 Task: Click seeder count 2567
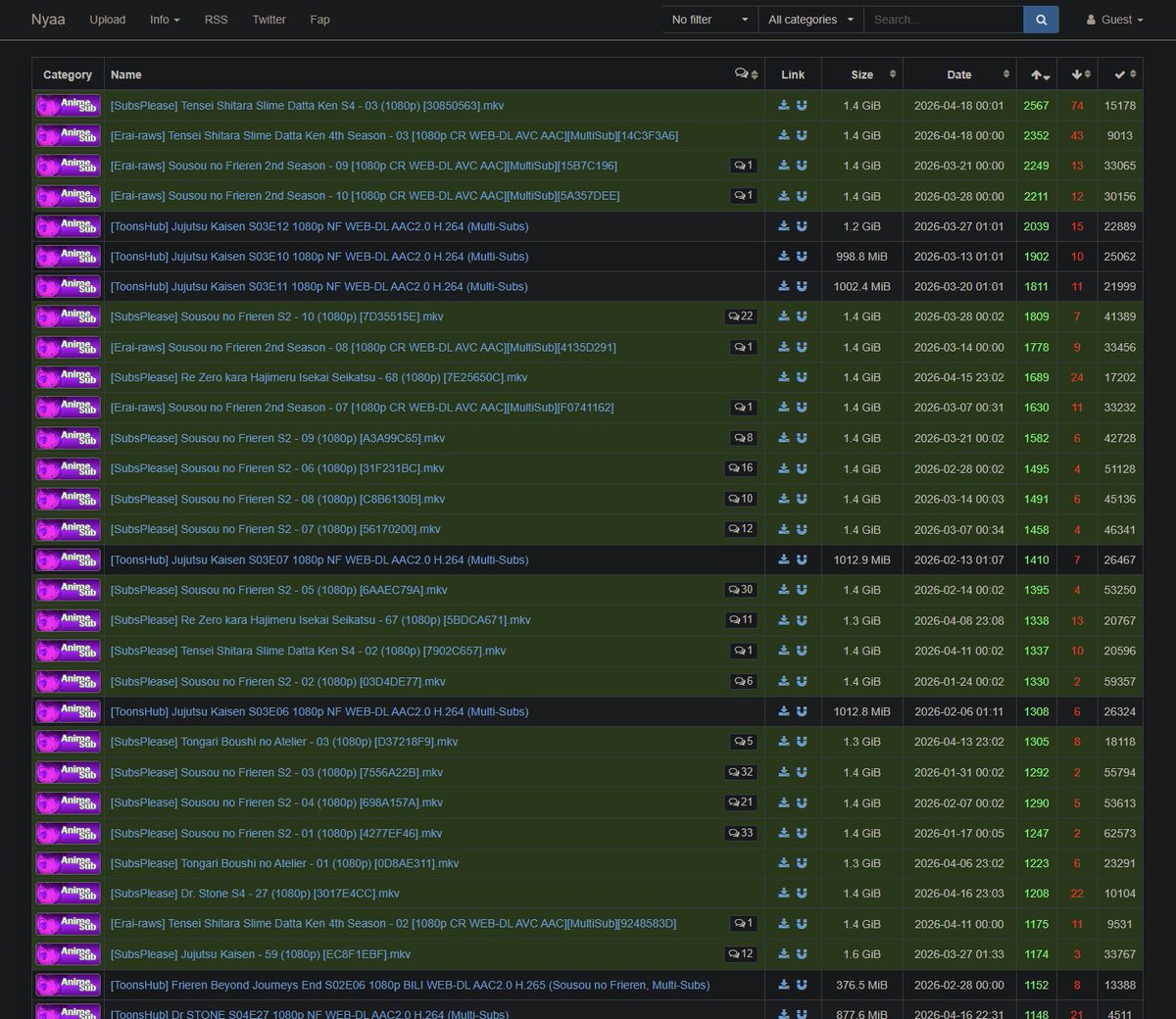click(x=1036, y=106)
